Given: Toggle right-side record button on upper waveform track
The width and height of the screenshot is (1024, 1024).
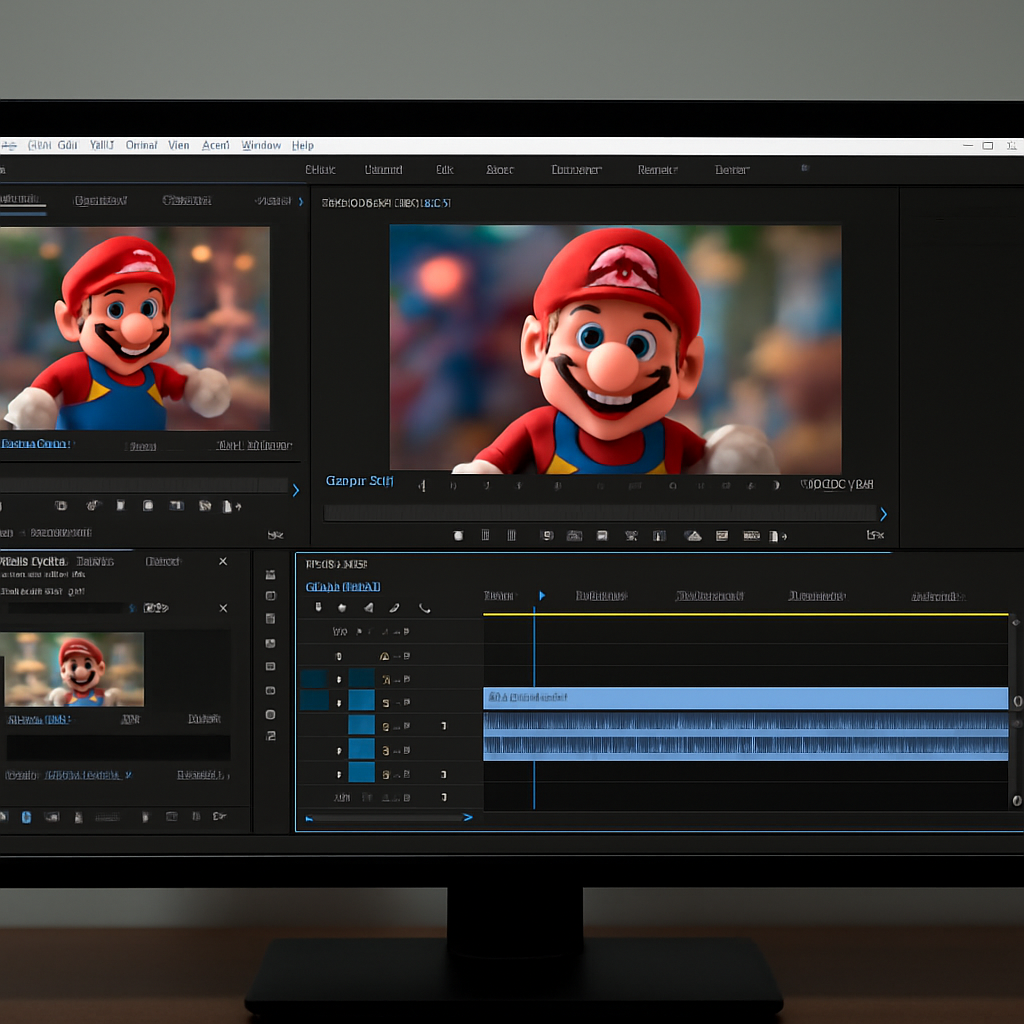Looking at the screenshot, I should tap(444, 726).
